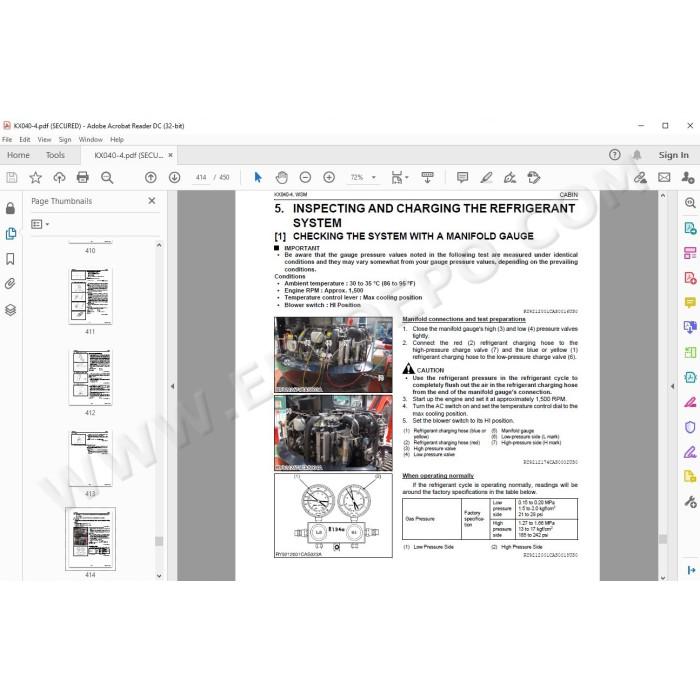Image resolution: width=700 pixels, height=700 pixels.
Task: Zoom out with the minus icon
Action: click(x=305, y=177)
